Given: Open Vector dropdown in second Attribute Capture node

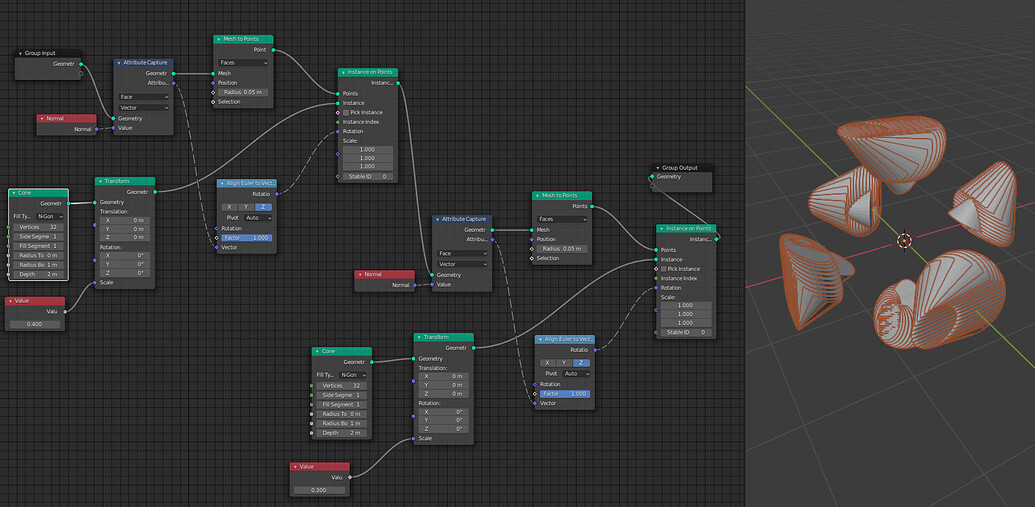Looking at the screenshot, I should pos(462,264).
